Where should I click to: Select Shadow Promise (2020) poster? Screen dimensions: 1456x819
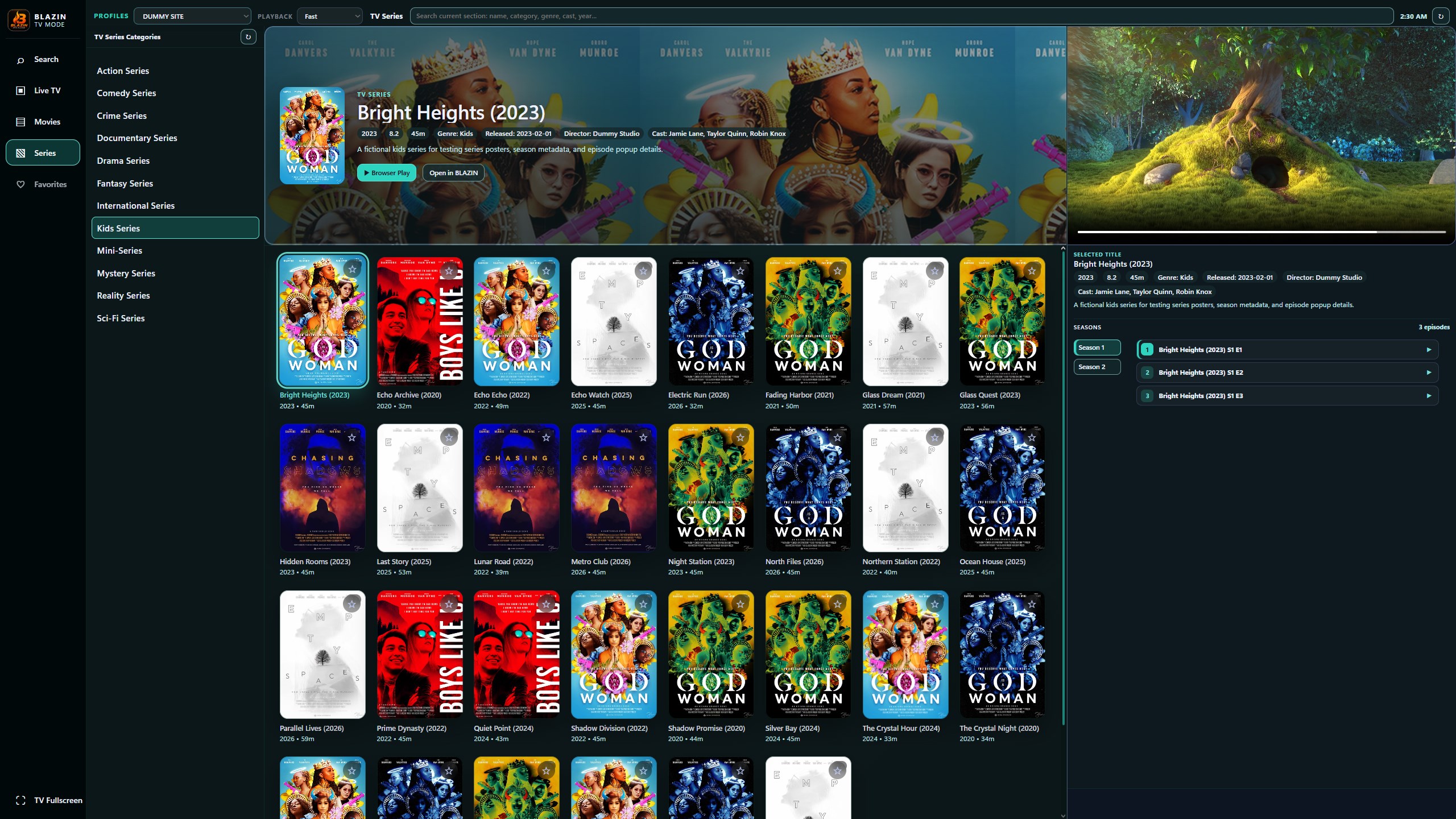point(710,654)
